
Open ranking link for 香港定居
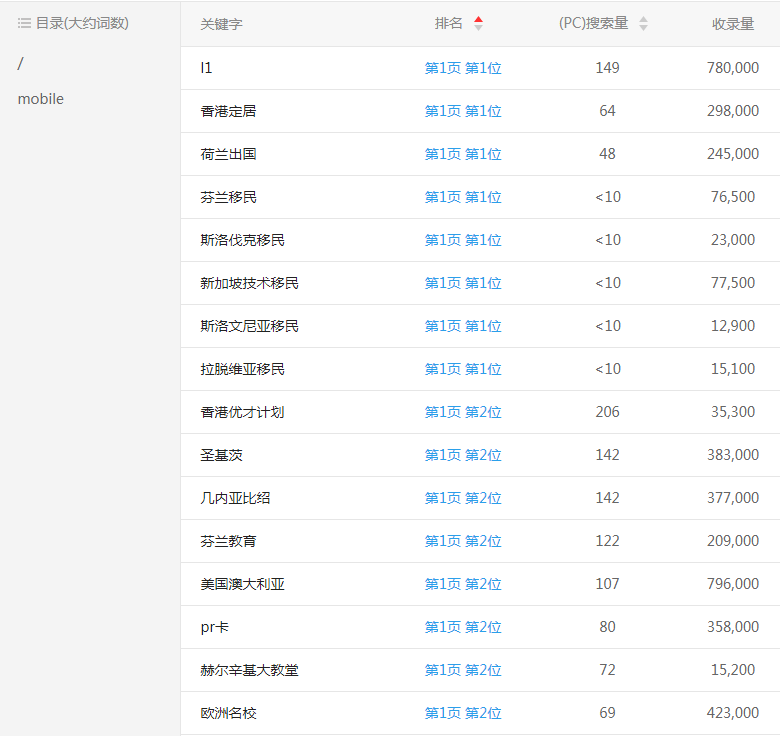(463, 111)
